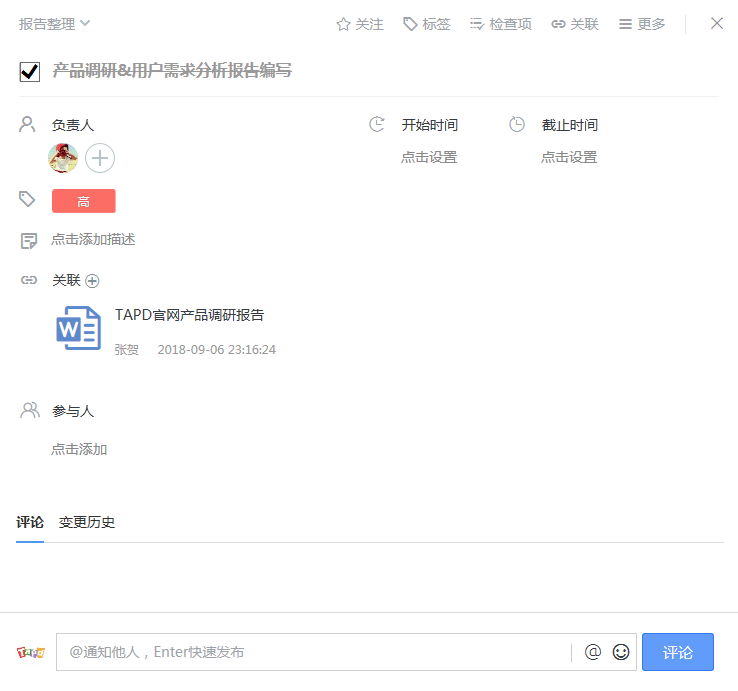Click the description note icon
The height and width of the screenshot is (691, 738).
(x=29, y=241)
